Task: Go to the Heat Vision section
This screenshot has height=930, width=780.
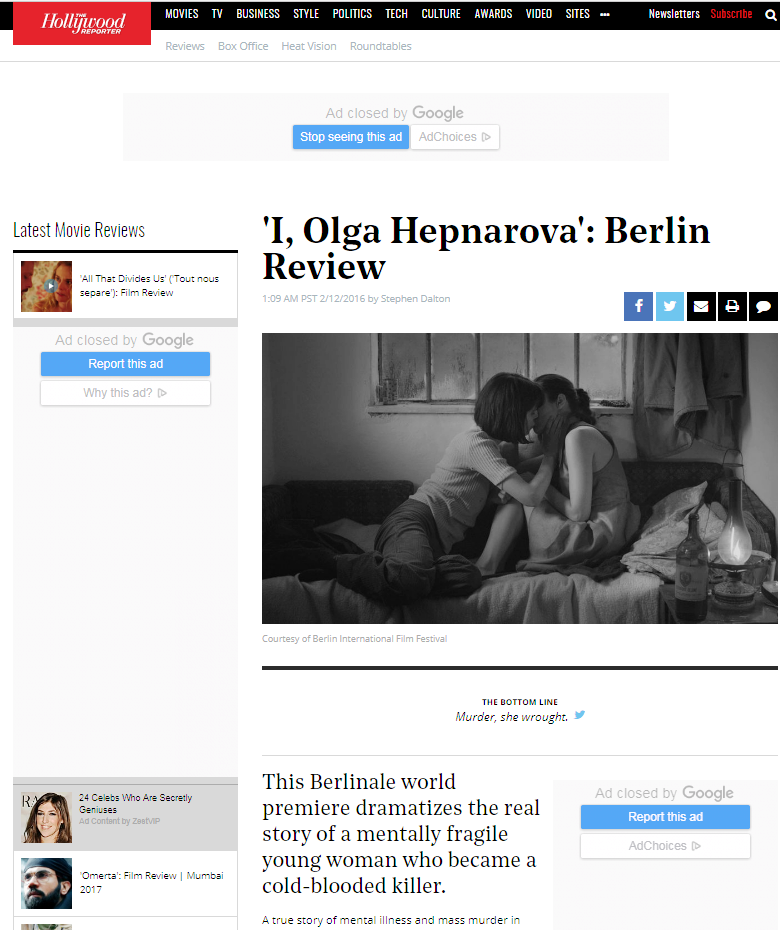Action: coord(308,46)
